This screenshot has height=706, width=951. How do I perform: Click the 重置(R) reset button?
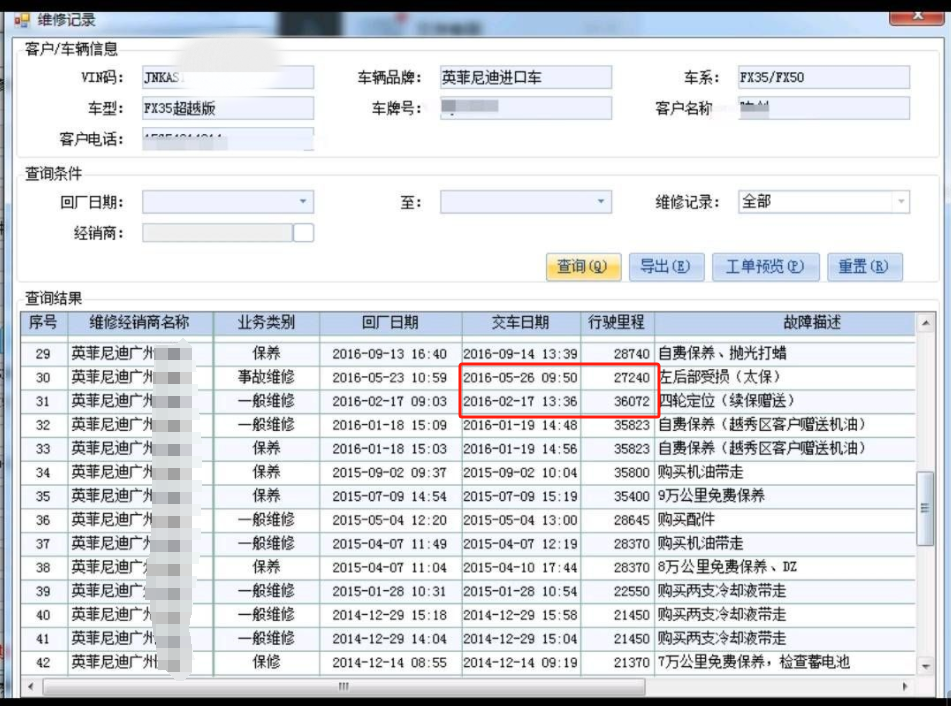pos(863,267)
